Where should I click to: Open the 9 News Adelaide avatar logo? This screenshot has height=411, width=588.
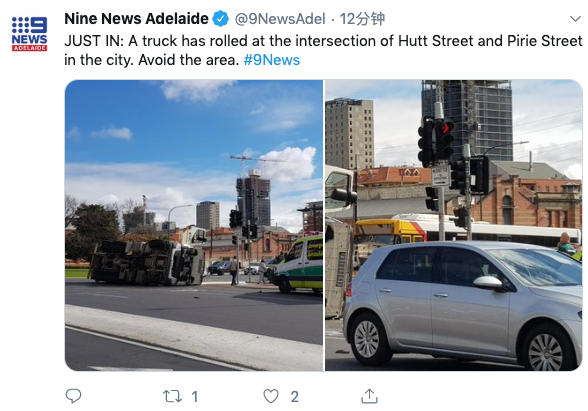pyautogui.click(x=29, y=34)
